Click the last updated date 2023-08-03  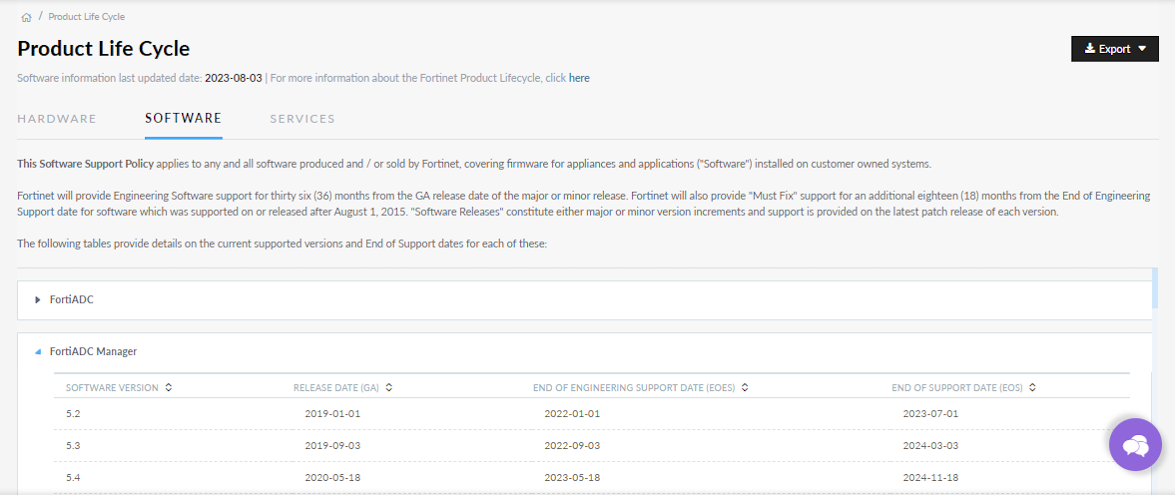point(234,78)
